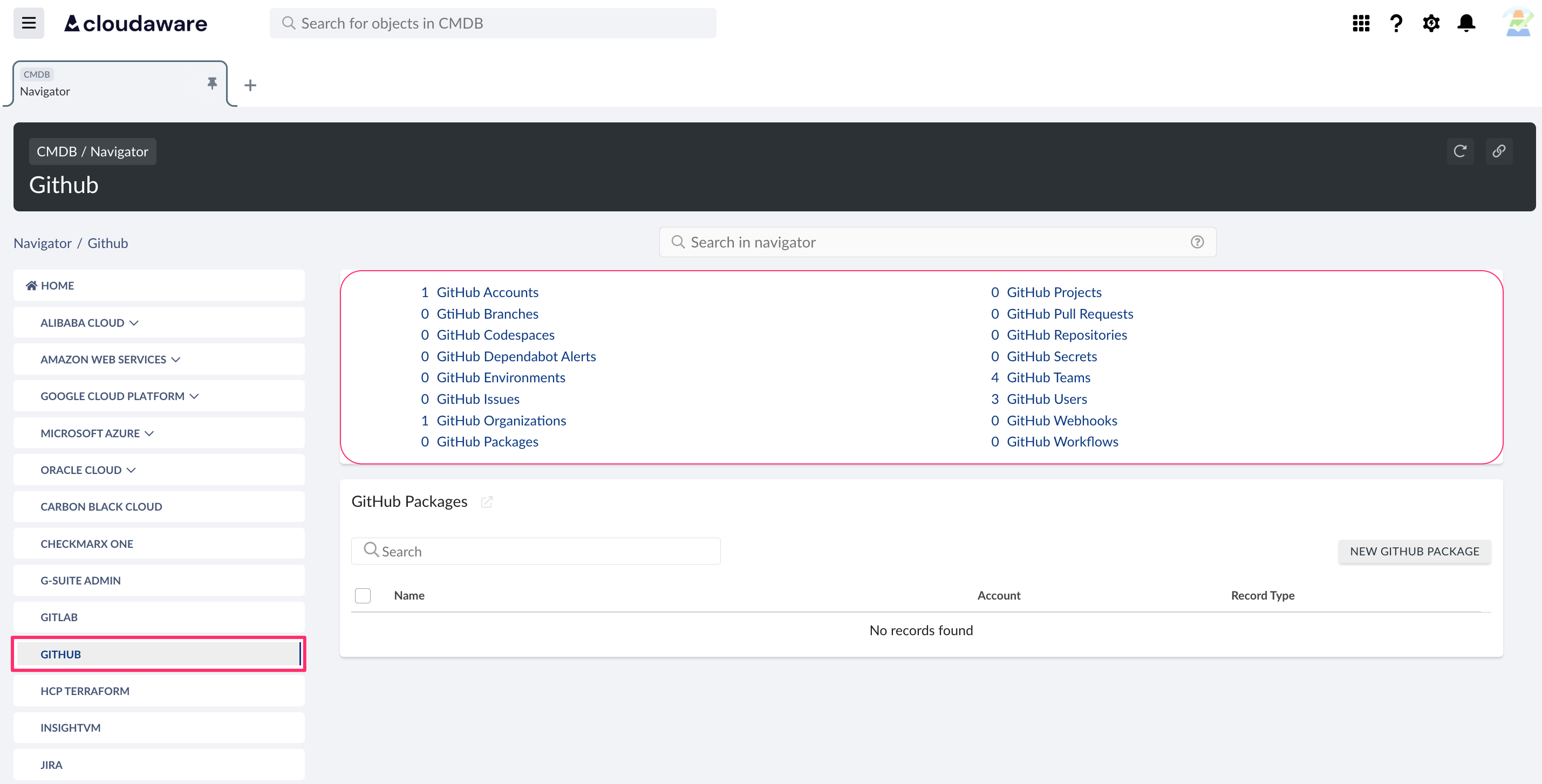Add a new tab with plus
Image resolution: width=1542 pixels, height=784 pixels.
[x=250, y=86]
